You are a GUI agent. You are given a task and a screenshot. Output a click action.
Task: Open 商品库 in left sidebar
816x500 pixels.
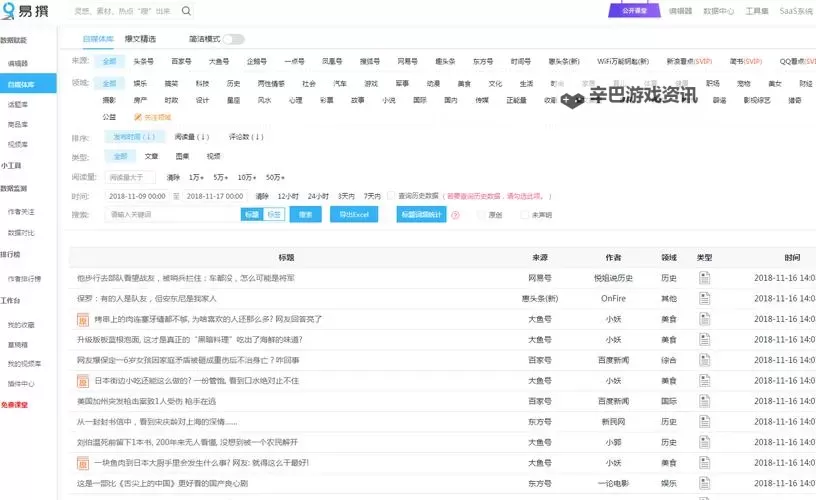coord(18,124)
